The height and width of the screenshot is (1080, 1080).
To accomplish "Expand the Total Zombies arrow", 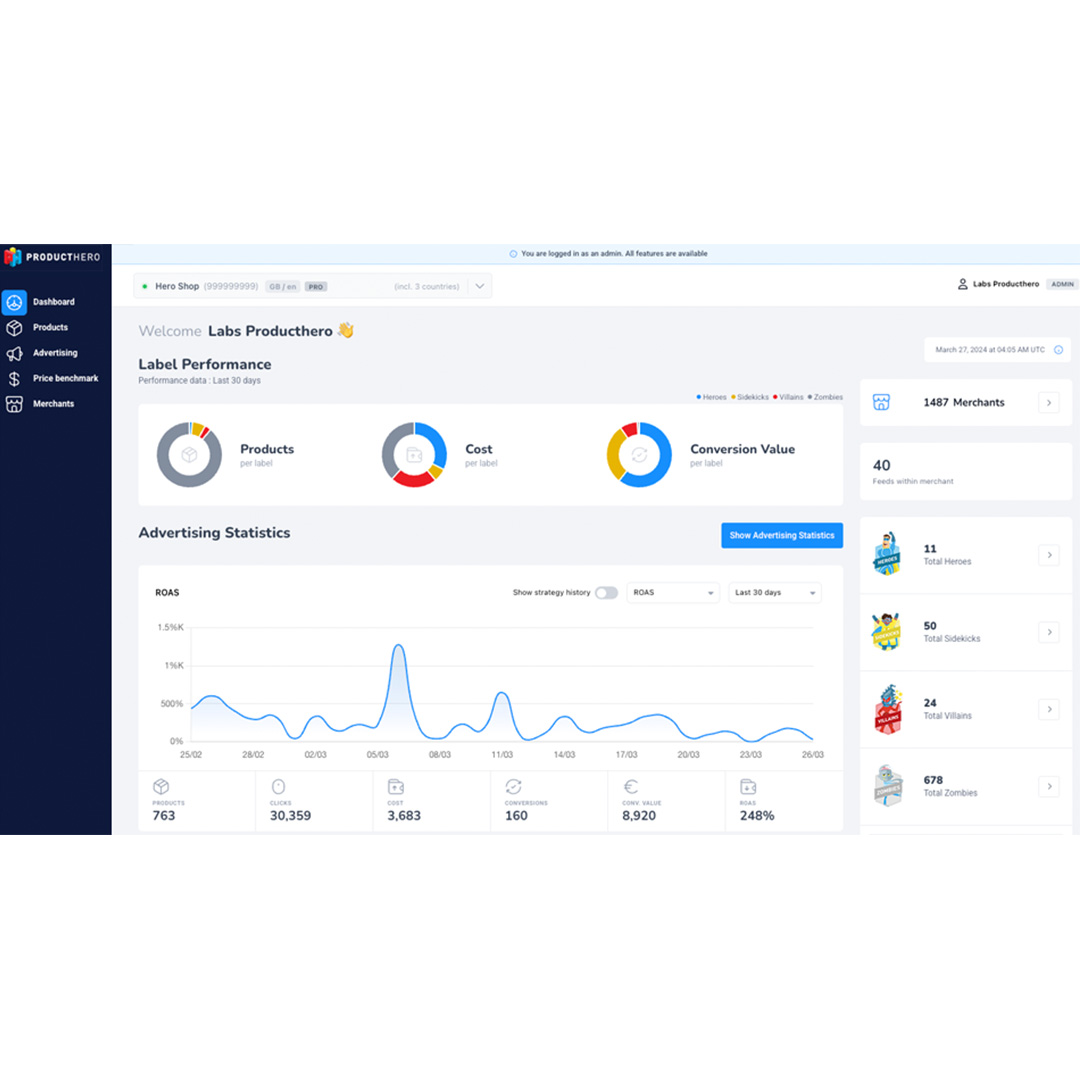I will (1048, 787).
